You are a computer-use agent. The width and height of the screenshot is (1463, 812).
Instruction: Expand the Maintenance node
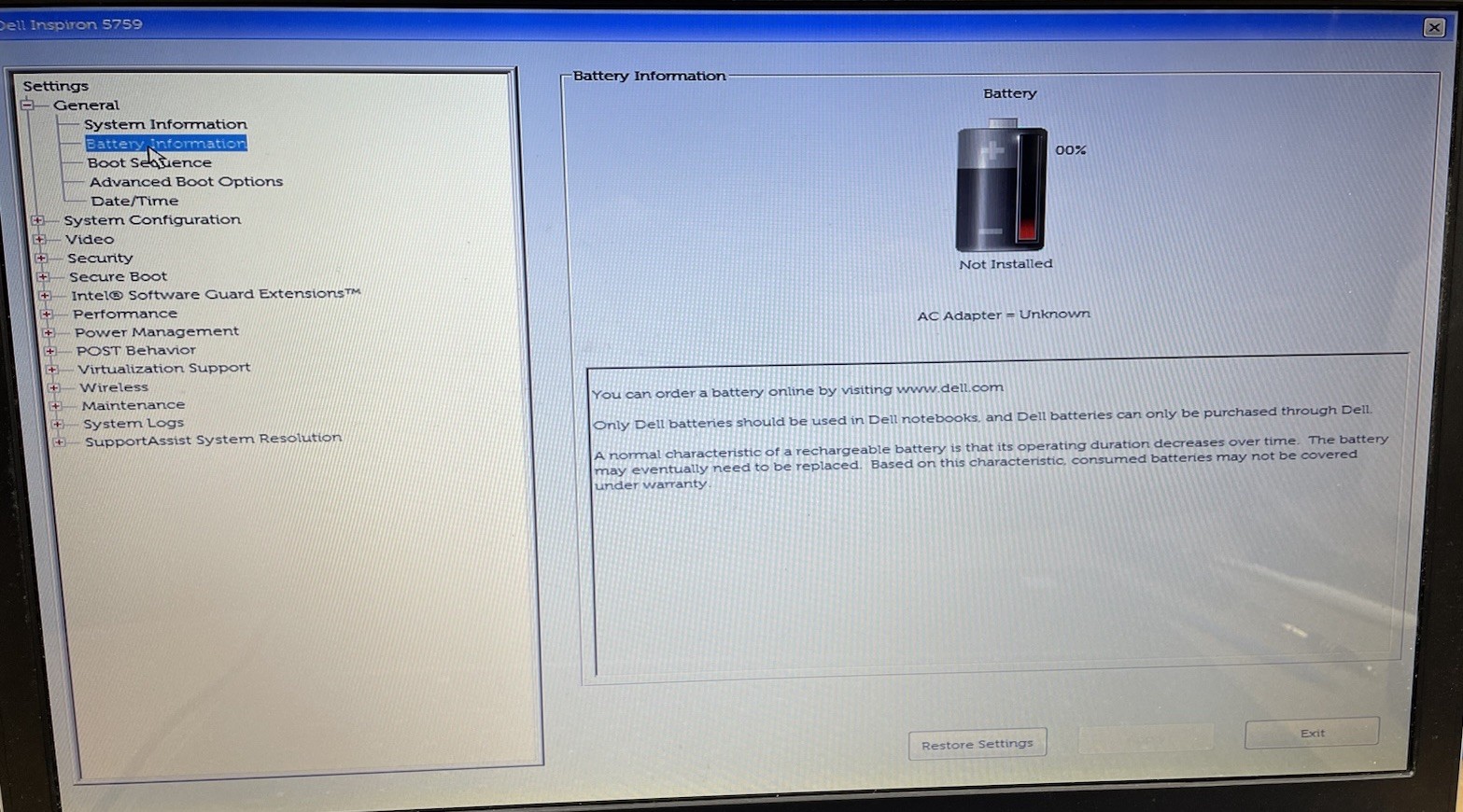(56, 406)
